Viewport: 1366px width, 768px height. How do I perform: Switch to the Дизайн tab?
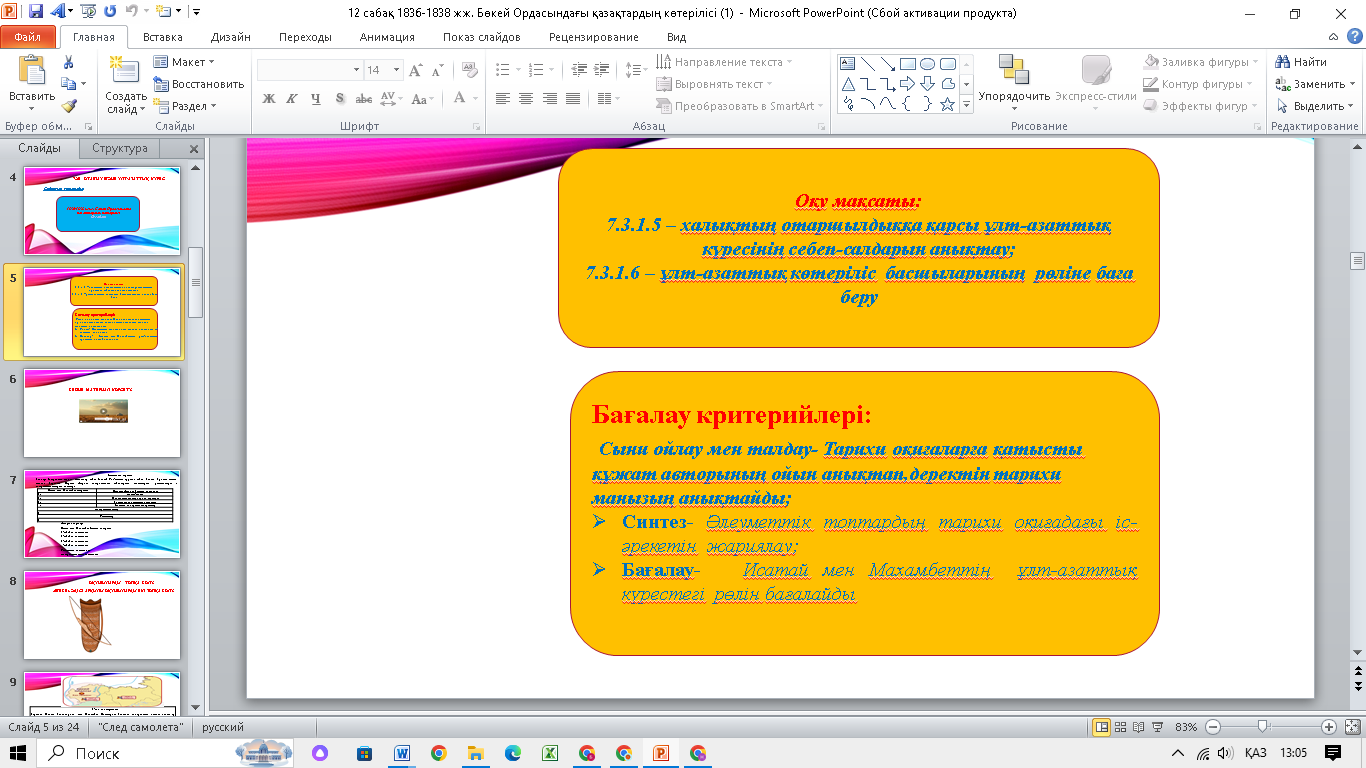(x=230, y=37)
